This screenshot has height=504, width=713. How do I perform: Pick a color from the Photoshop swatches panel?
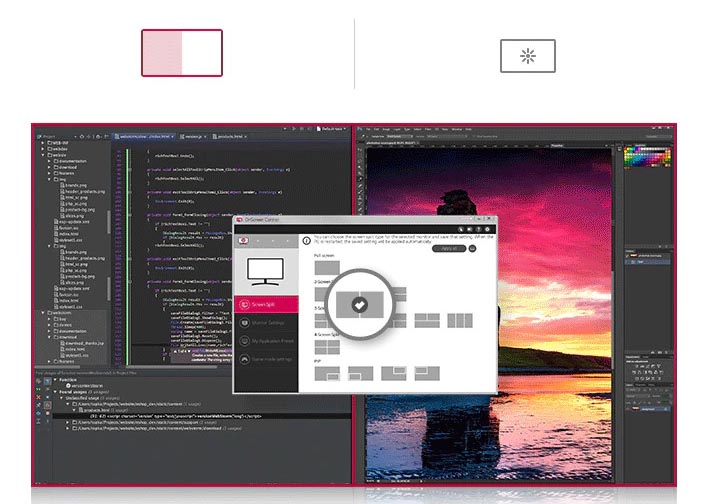click(x=648, y=156)
